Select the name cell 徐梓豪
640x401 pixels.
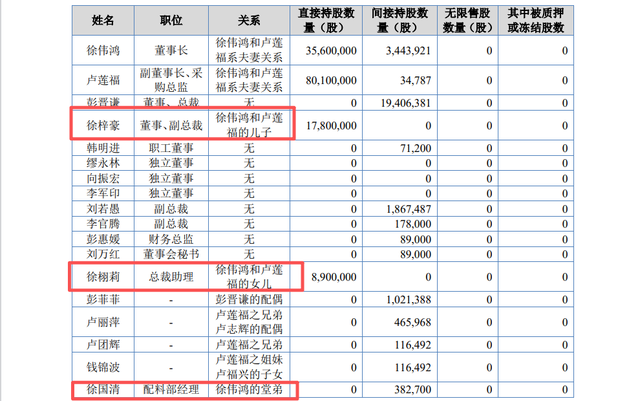(103, 125)
